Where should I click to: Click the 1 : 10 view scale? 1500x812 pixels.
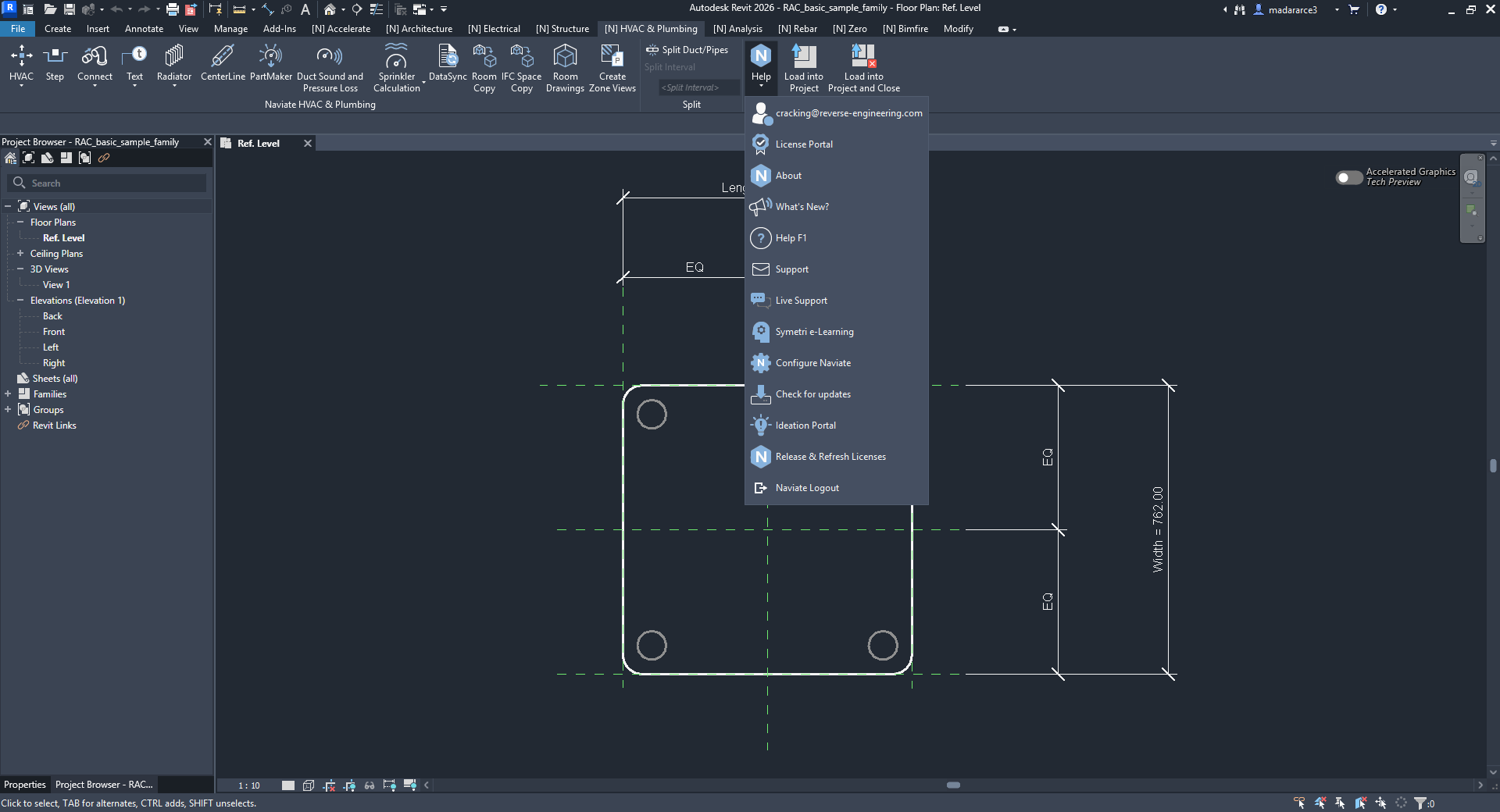(x=249, y=785)
